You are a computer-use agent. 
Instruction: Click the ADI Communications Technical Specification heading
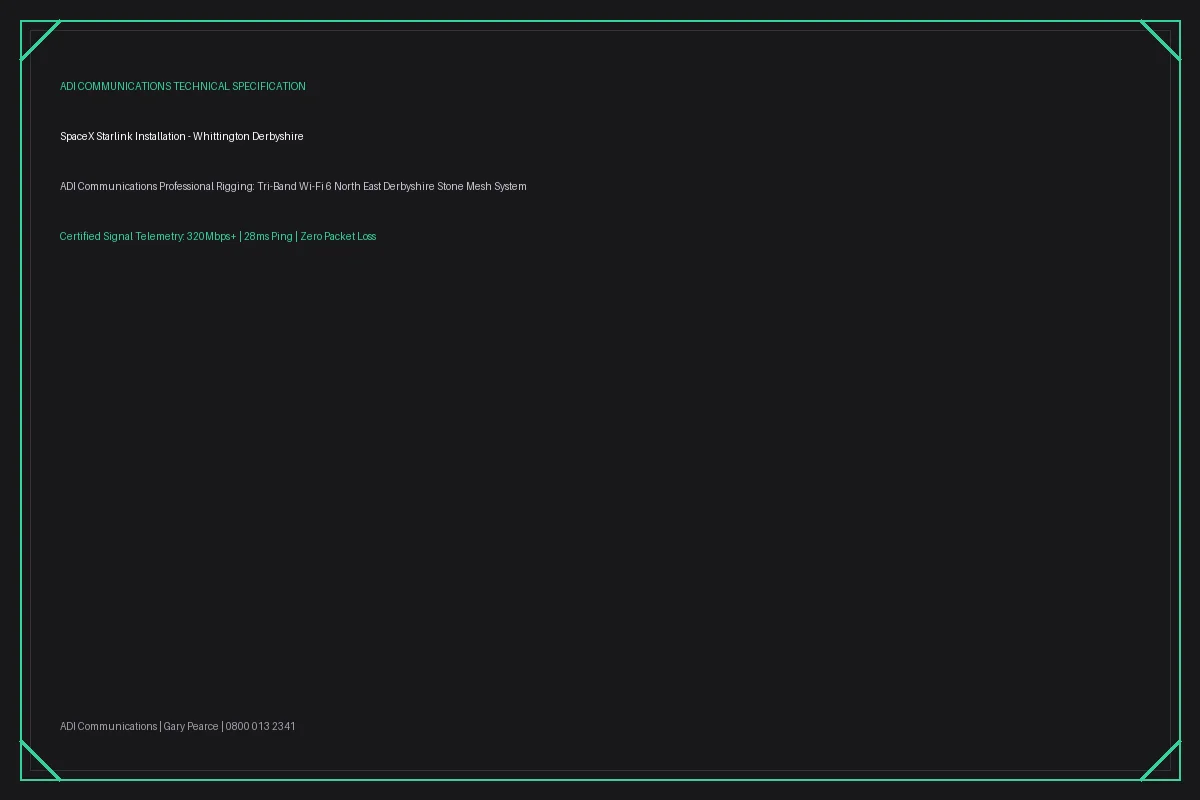click(183, 87)
